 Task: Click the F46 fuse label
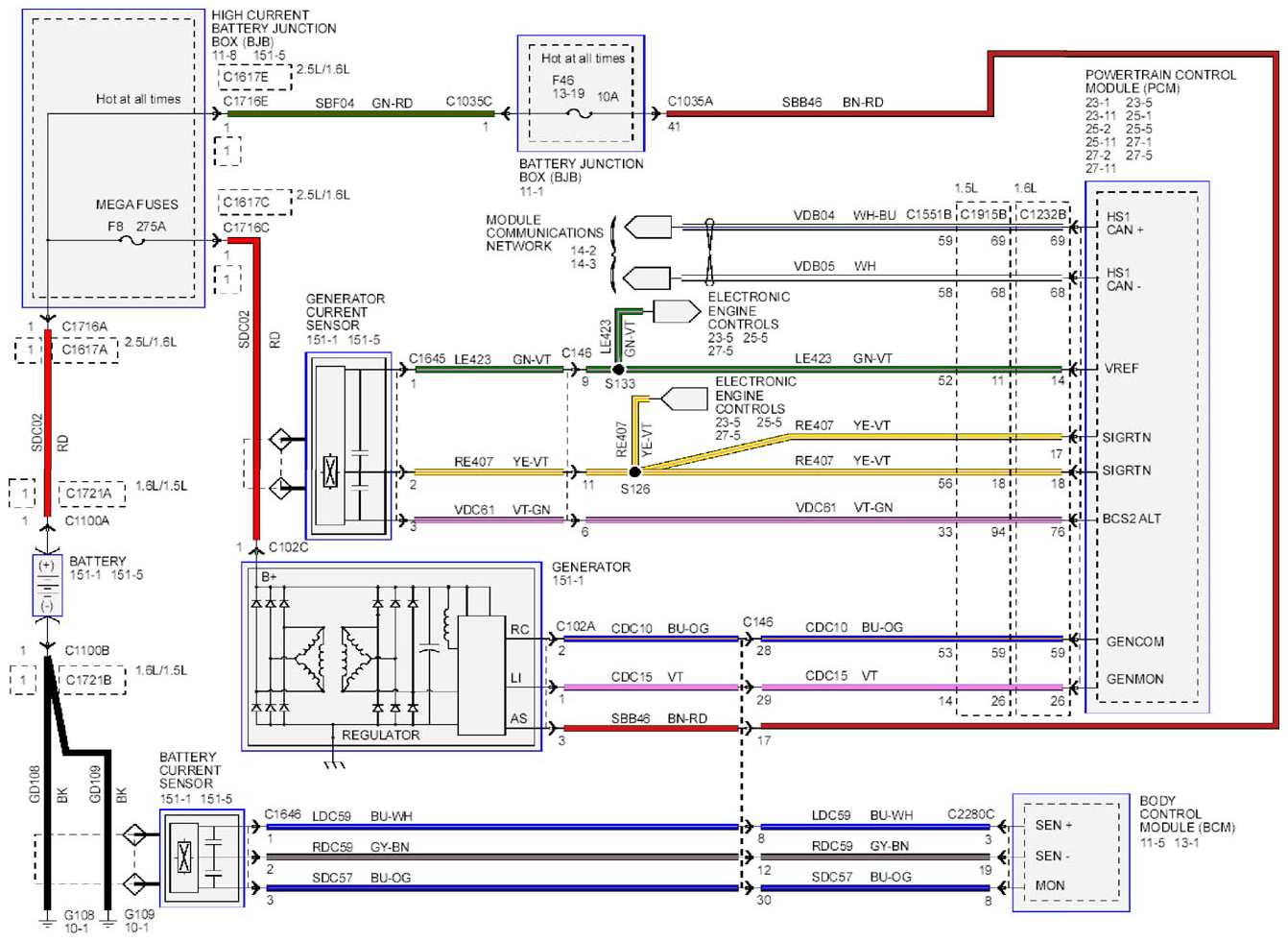(562, 81)
